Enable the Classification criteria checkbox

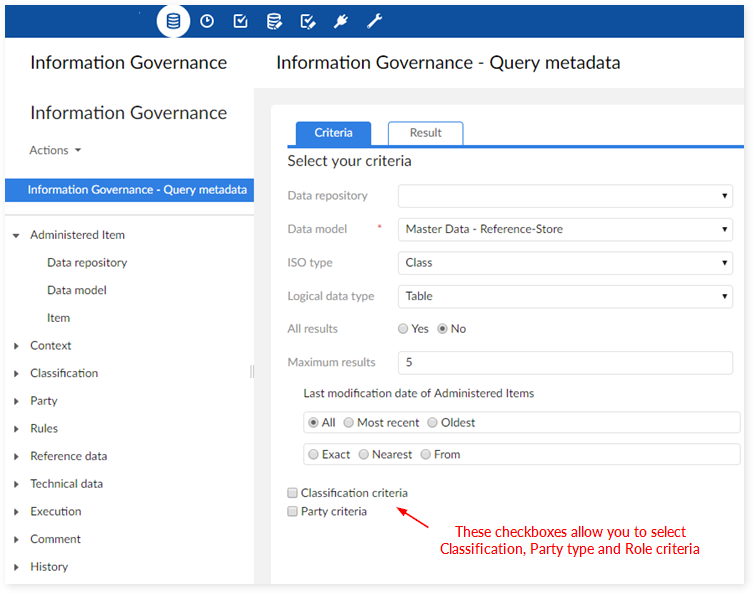tap(293, 493)
